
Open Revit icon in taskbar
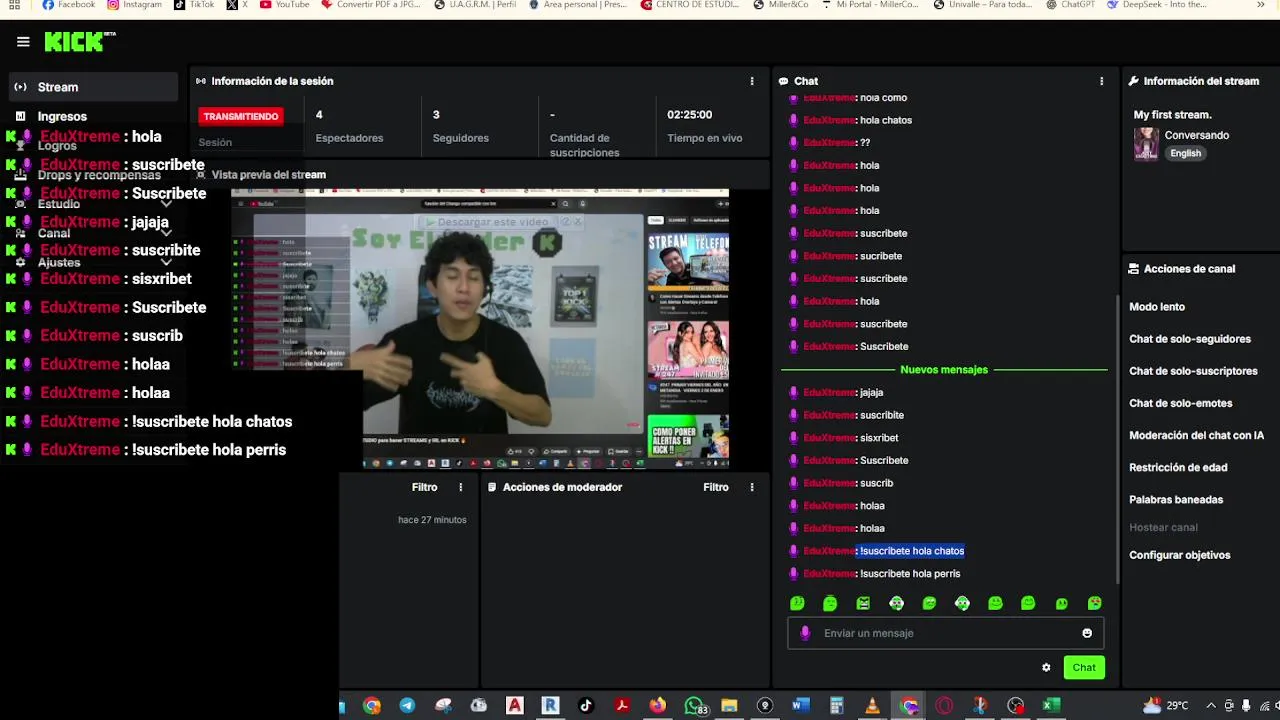point(550,706)
